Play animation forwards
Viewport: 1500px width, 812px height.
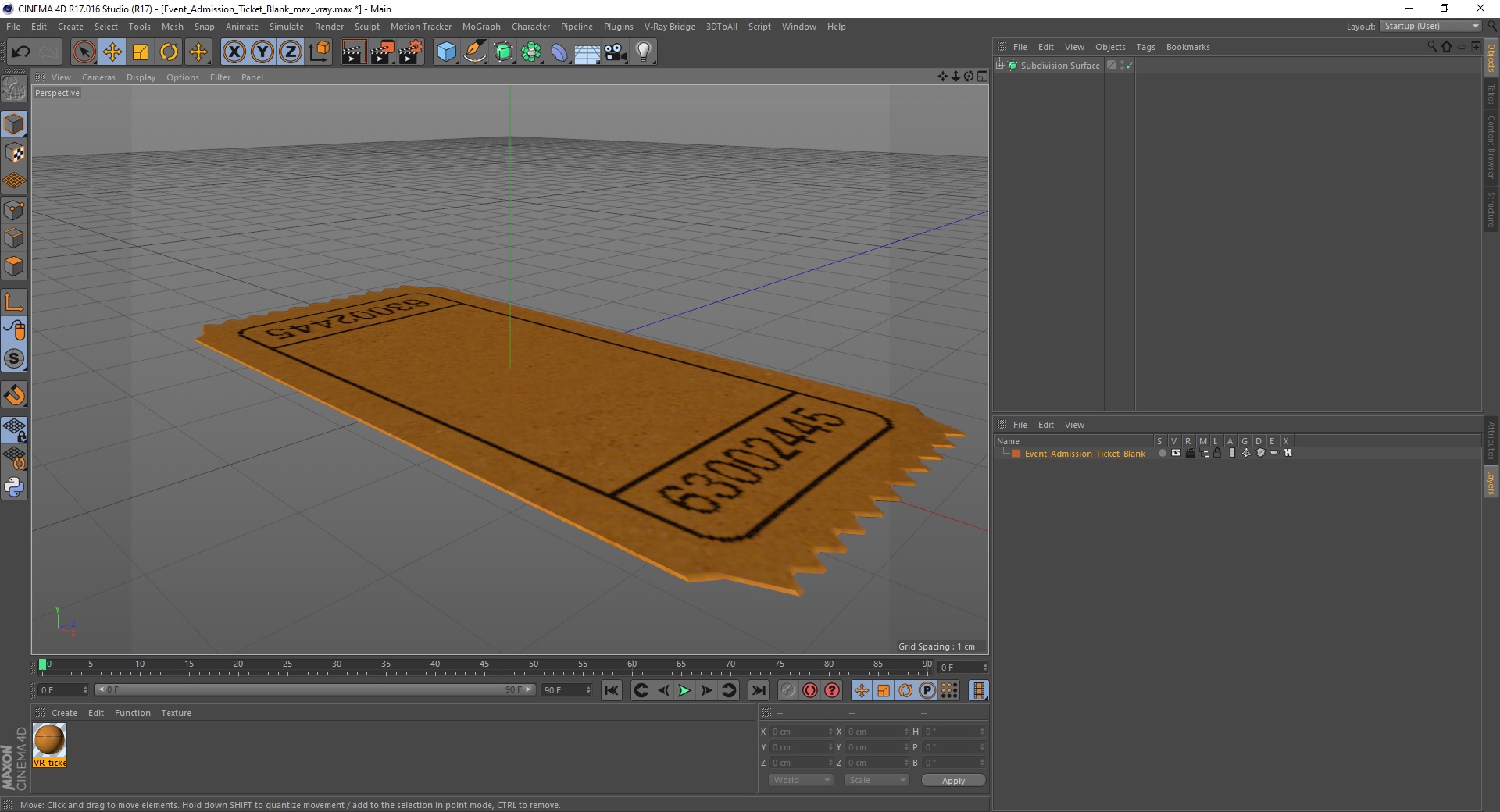(x=684, y=690)
